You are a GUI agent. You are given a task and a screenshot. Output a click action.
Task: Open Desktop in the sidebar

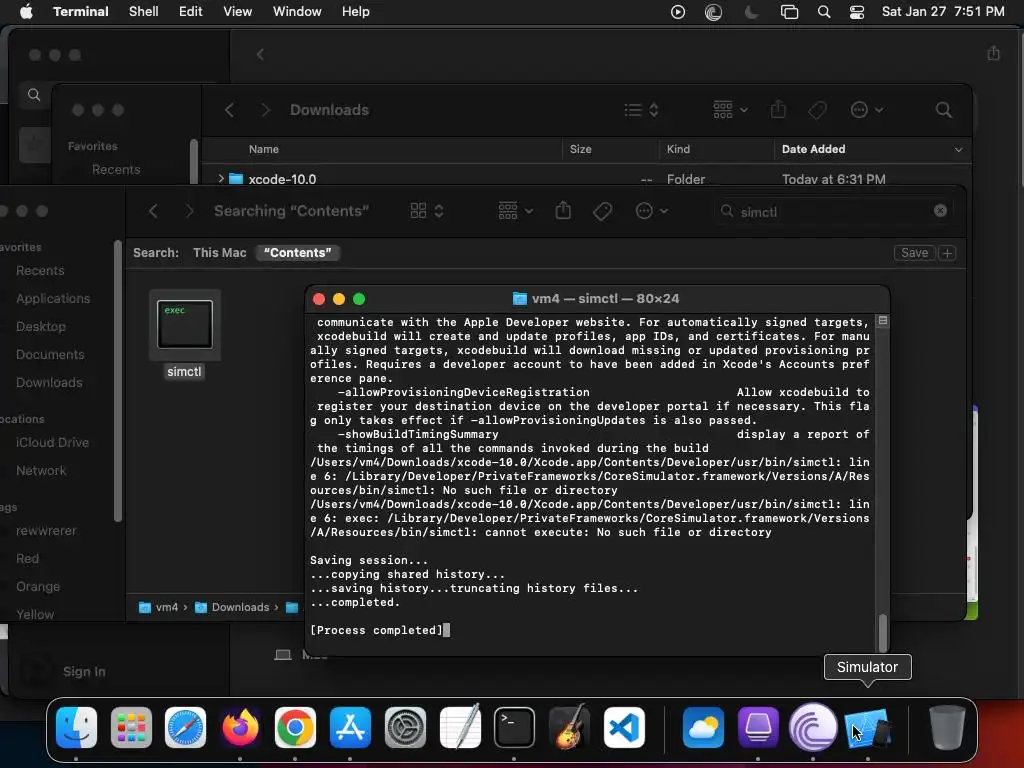click(40, 327)
